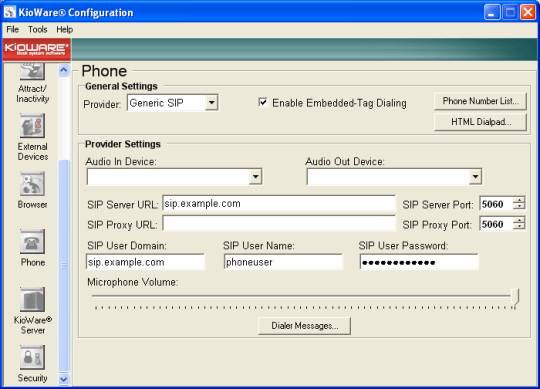The width and height of the screenshot is (540, 389).
Task: Open the Security settings icon
Action: pyautogui.click(x=32, y=357)
